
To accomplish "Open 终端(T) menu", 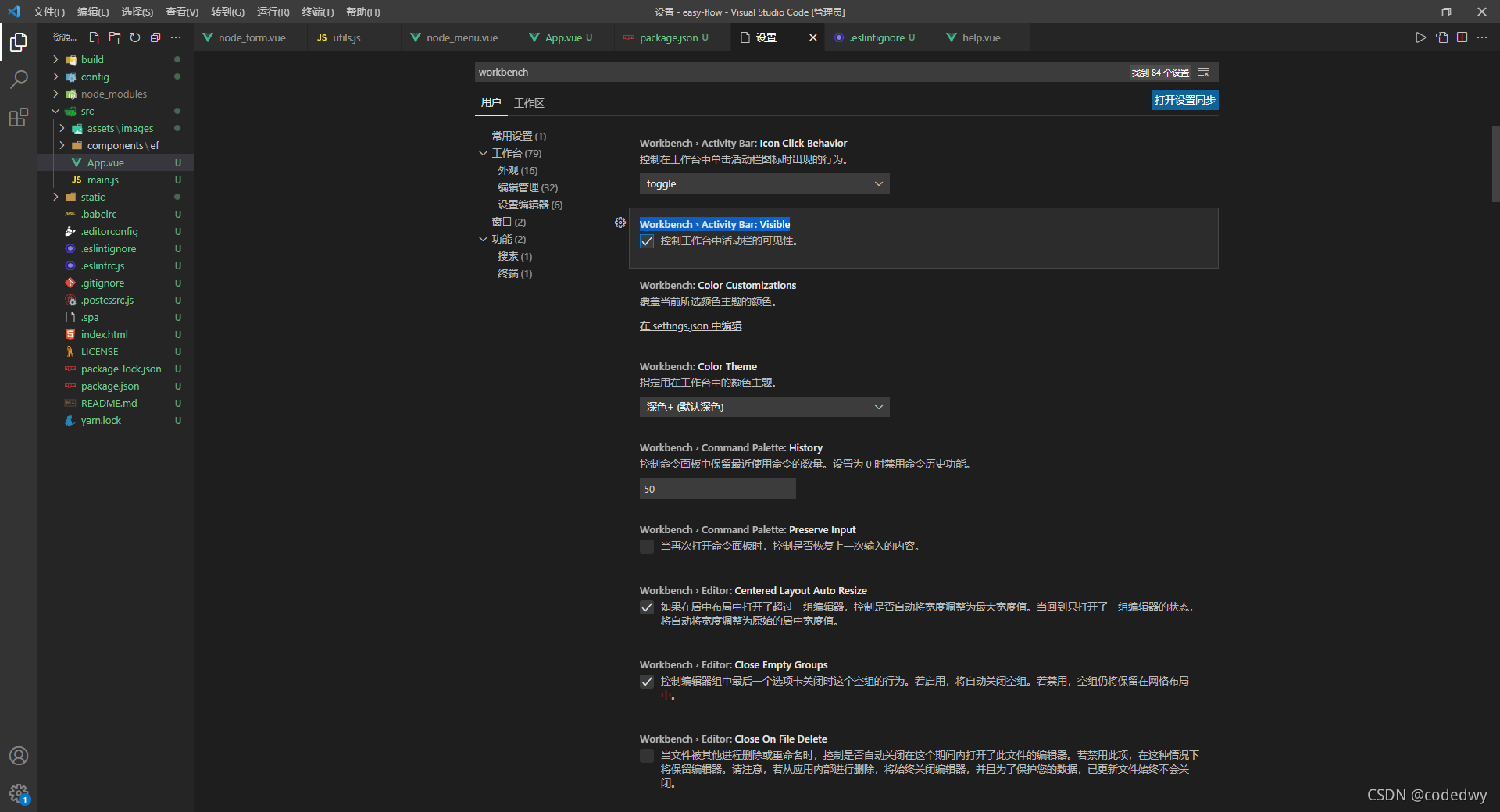I will click(x=318, y=12).
